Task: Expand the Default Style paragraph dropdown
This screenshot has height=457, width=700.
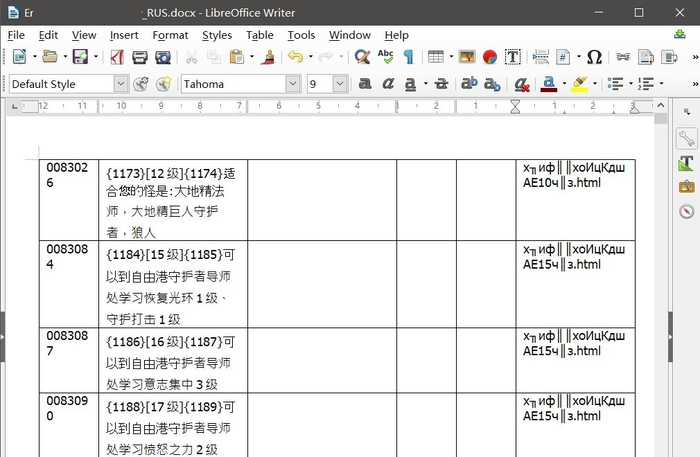Action: pos(121,84)
